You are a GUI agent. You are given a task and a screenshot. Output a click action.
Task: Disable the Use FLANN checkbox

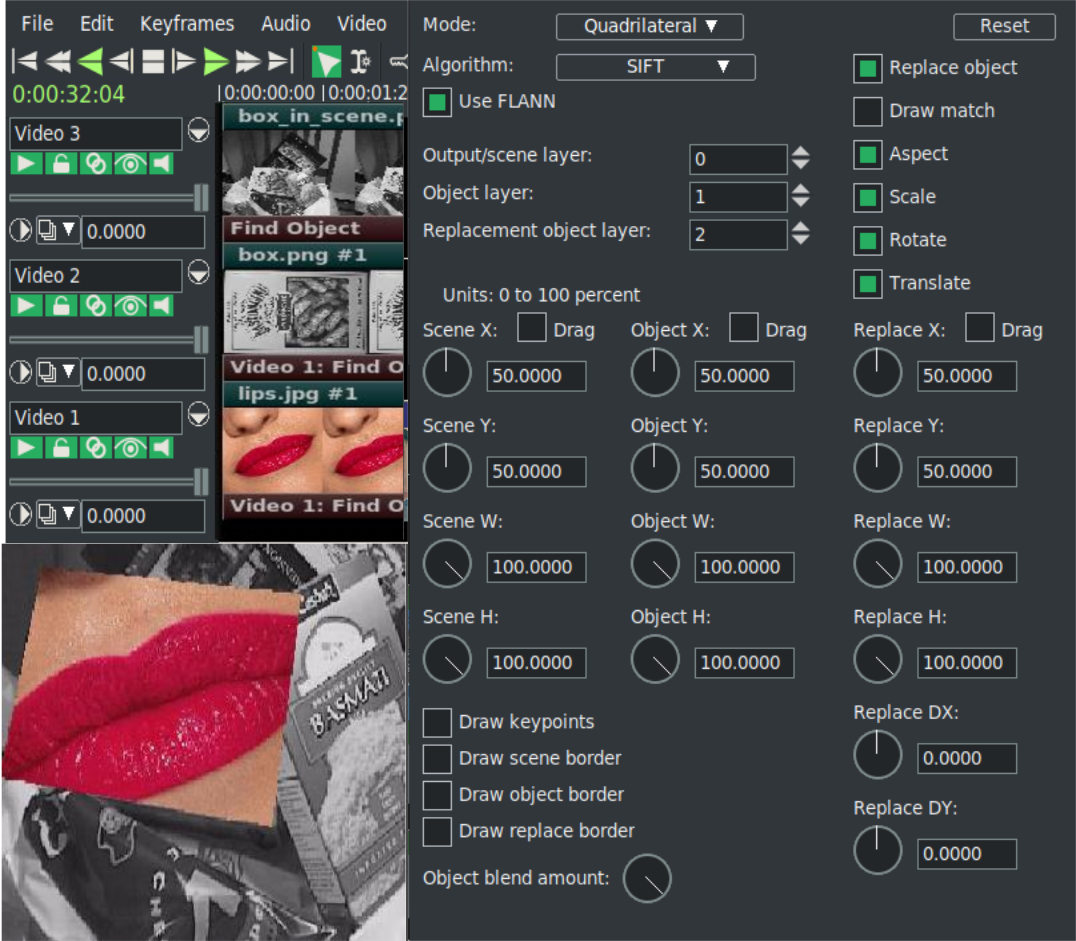click(437, 102)
